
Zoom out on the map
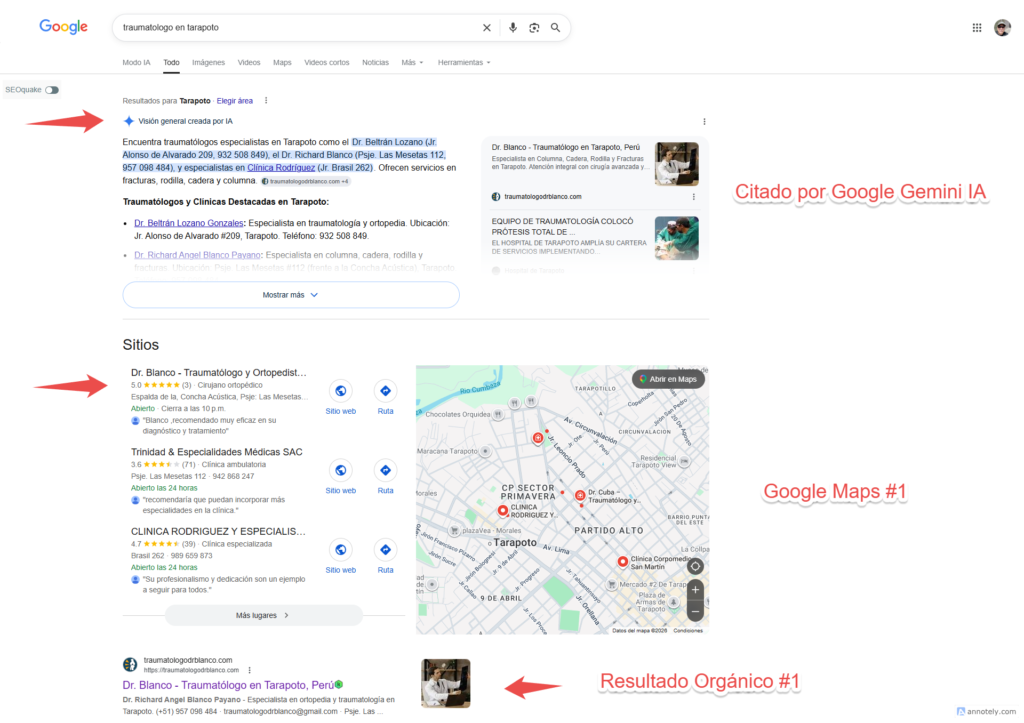pyautogui.click(x=696, y=612)
